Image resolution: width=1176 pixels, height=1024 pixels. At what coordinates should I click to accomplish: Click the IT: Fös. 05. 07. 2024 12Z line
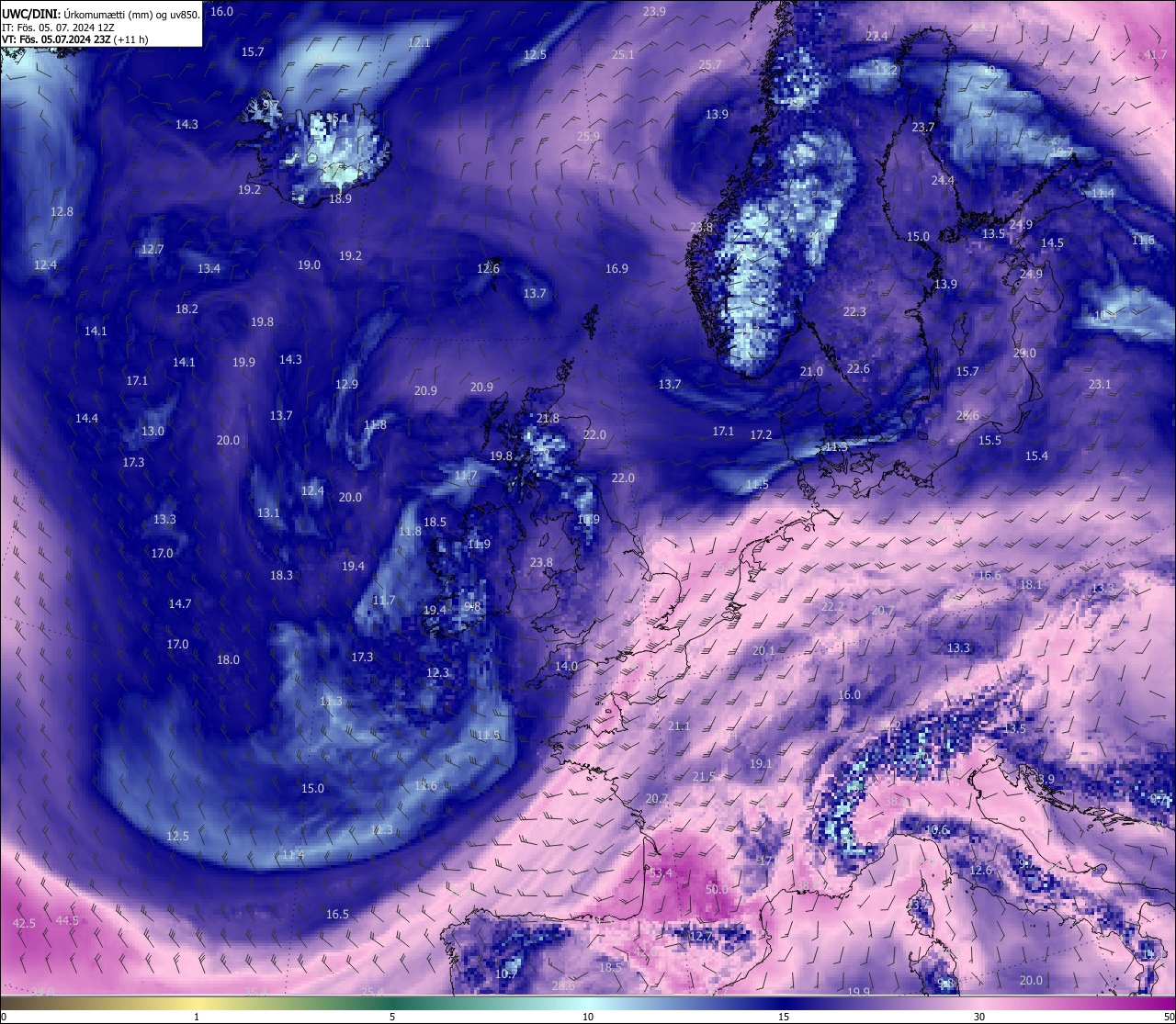[x=58, y=27]
